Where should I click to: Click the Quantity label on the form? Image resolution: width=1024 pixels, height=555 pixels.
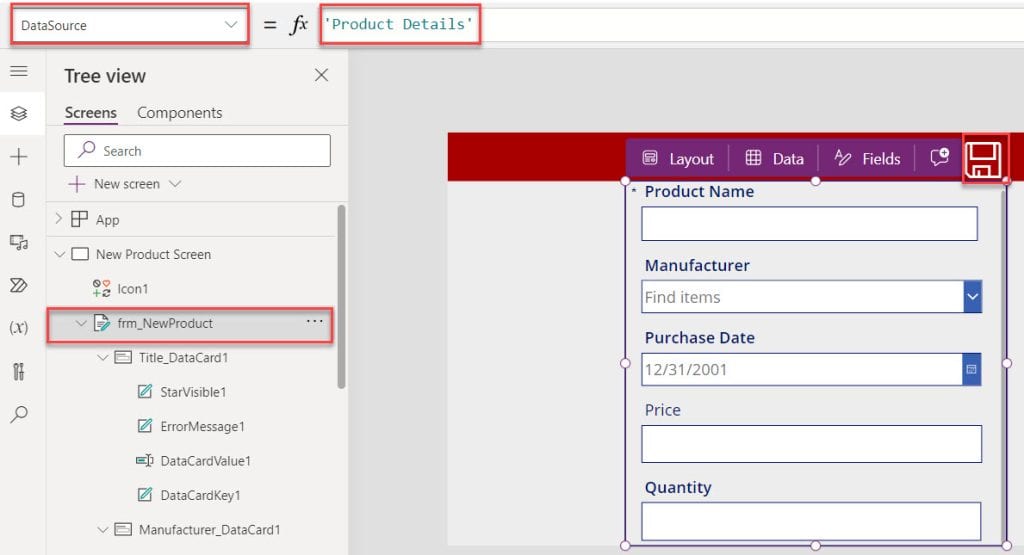(678, 488)
